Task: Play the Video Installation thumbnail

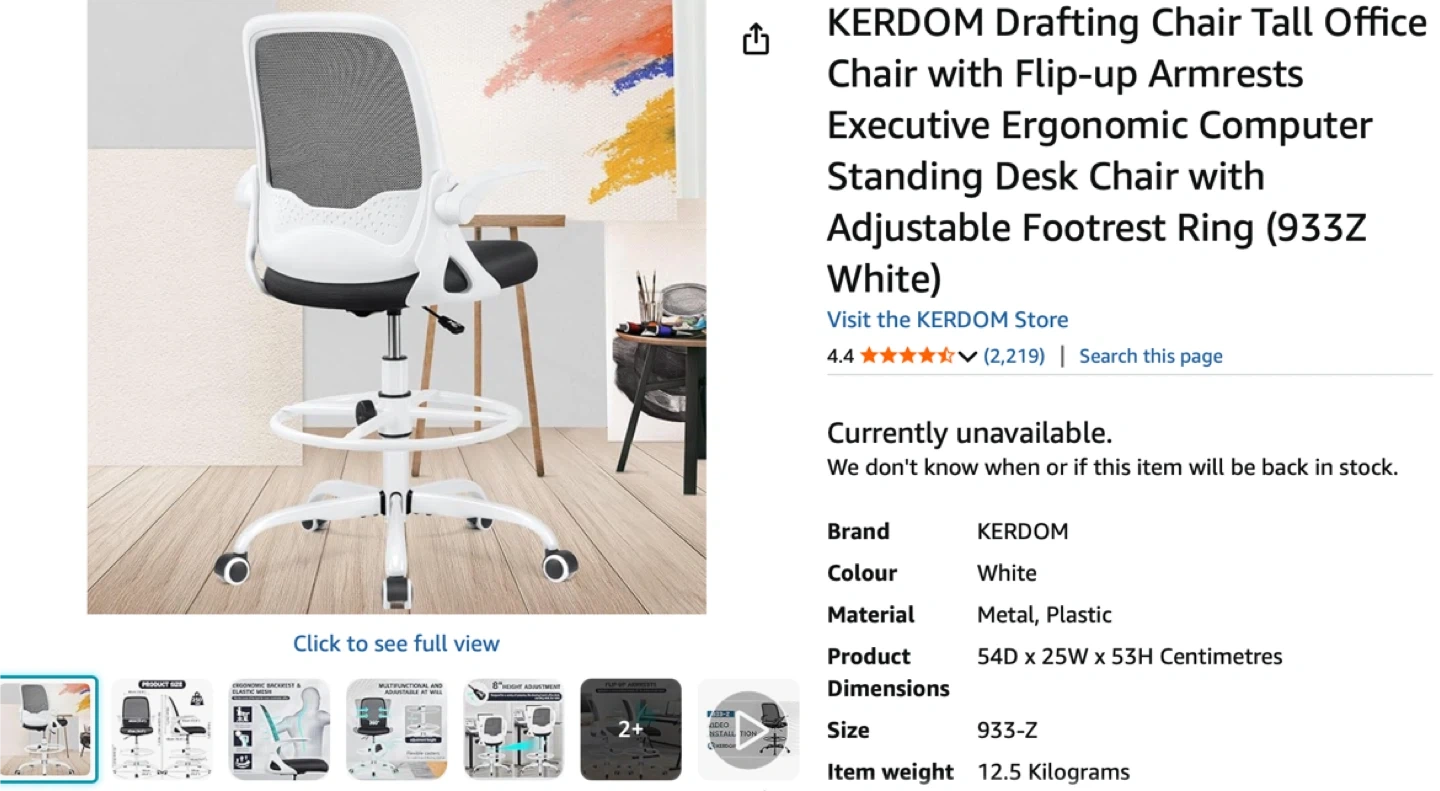Action: pos(748,730)
